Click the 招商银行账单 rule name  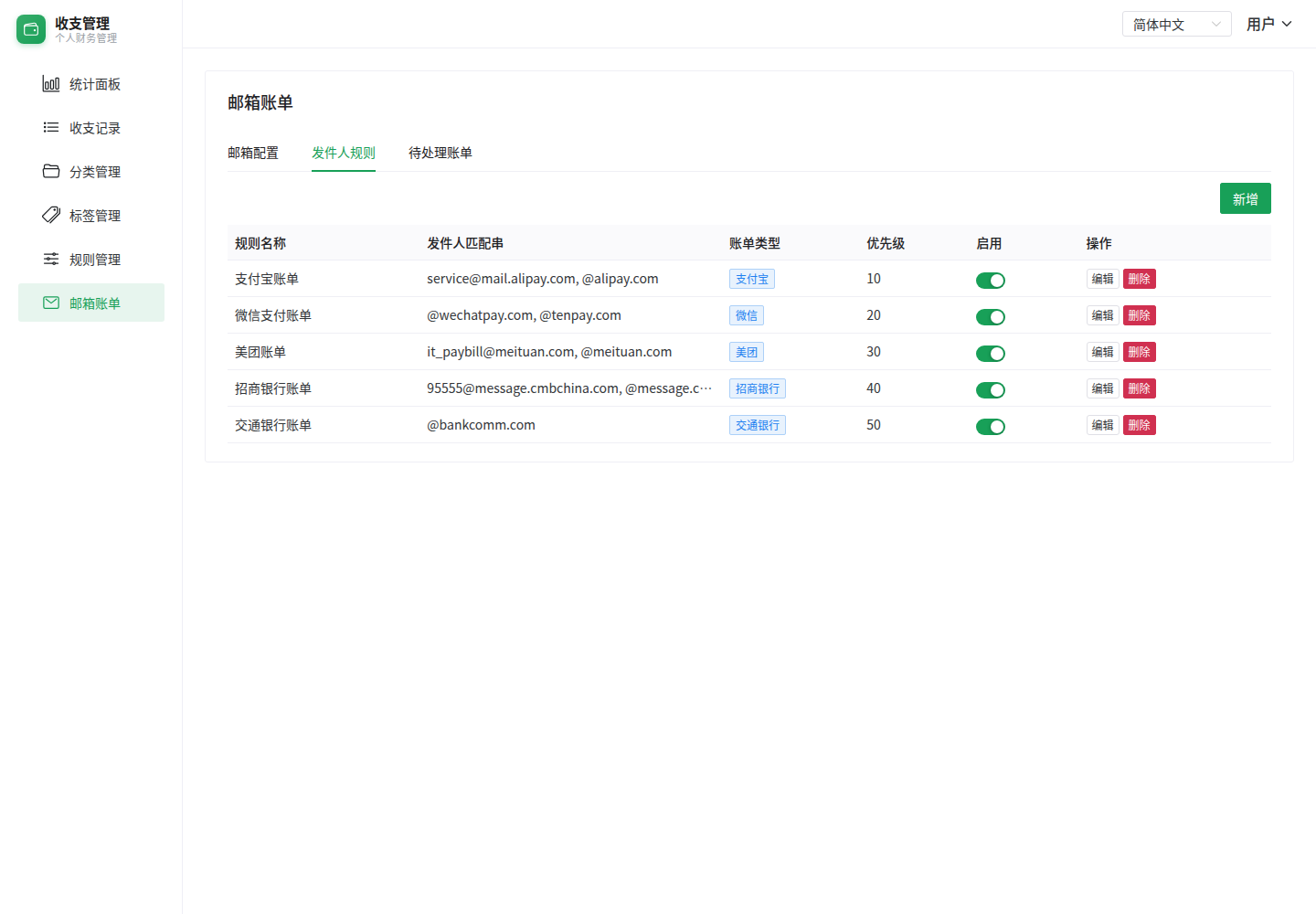(273, 388)
